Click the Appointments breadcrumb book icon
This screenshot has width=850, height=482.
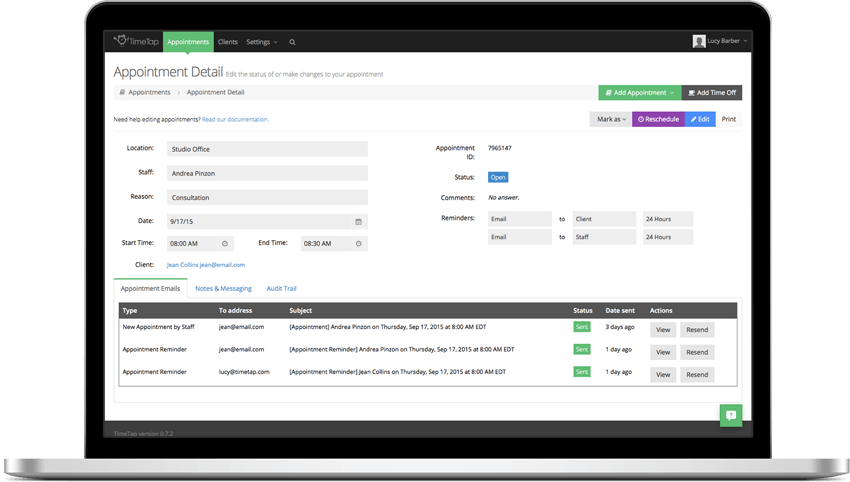tap(123, 93)
